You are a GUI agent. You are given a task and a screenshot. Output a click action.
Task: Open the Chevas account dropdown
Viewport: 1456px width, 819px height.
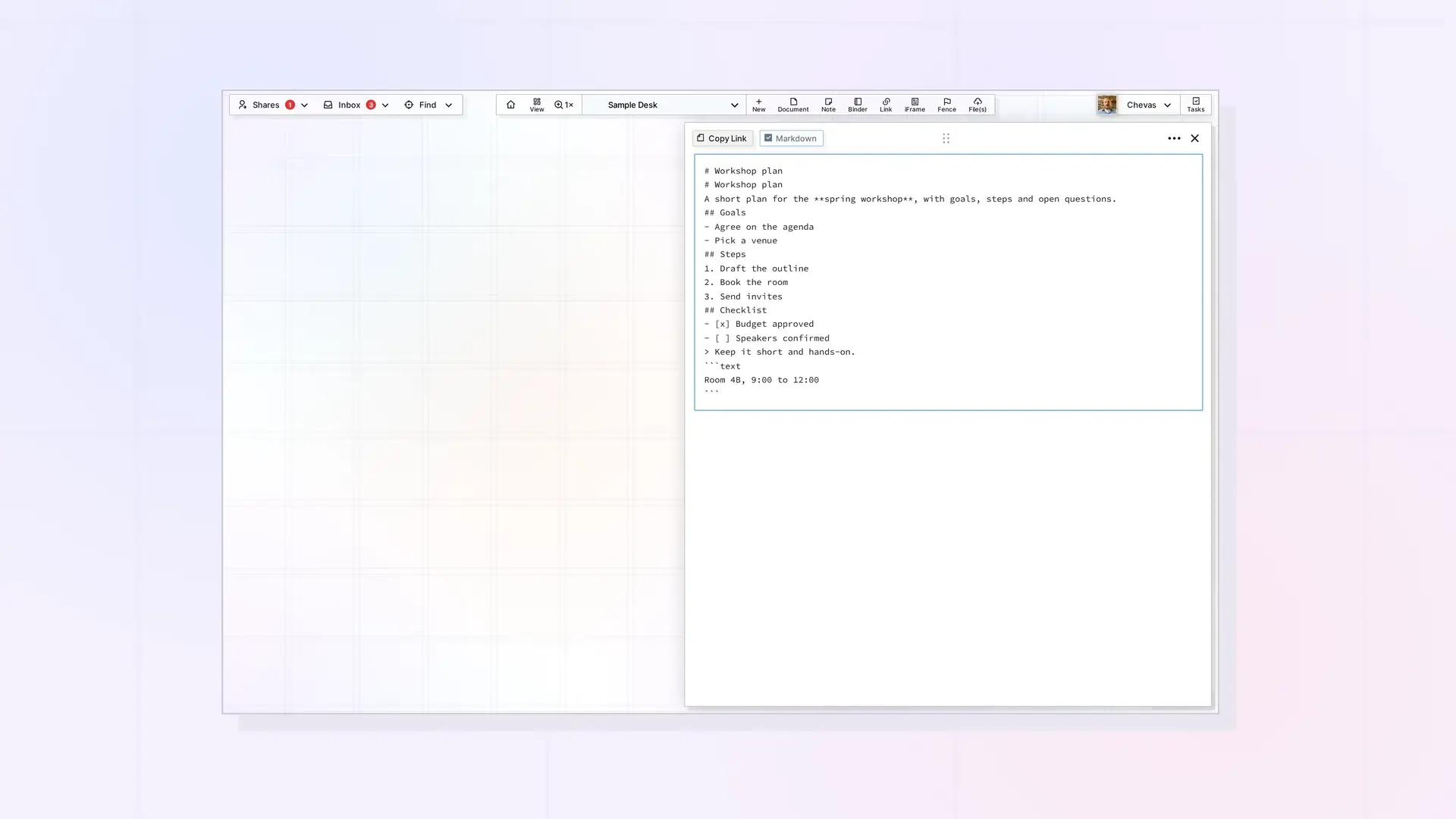1149,105
